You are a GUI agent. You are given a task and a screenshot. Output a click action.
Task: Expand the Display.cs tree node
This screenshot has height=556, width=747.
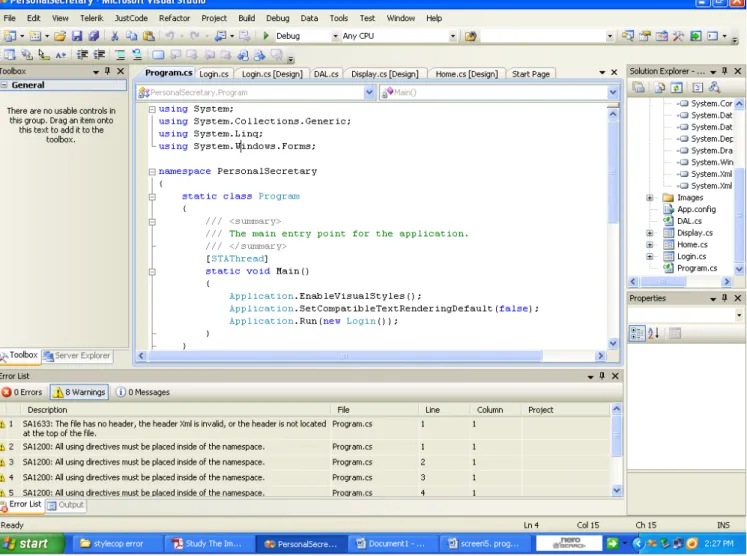[x=649, y=233]
